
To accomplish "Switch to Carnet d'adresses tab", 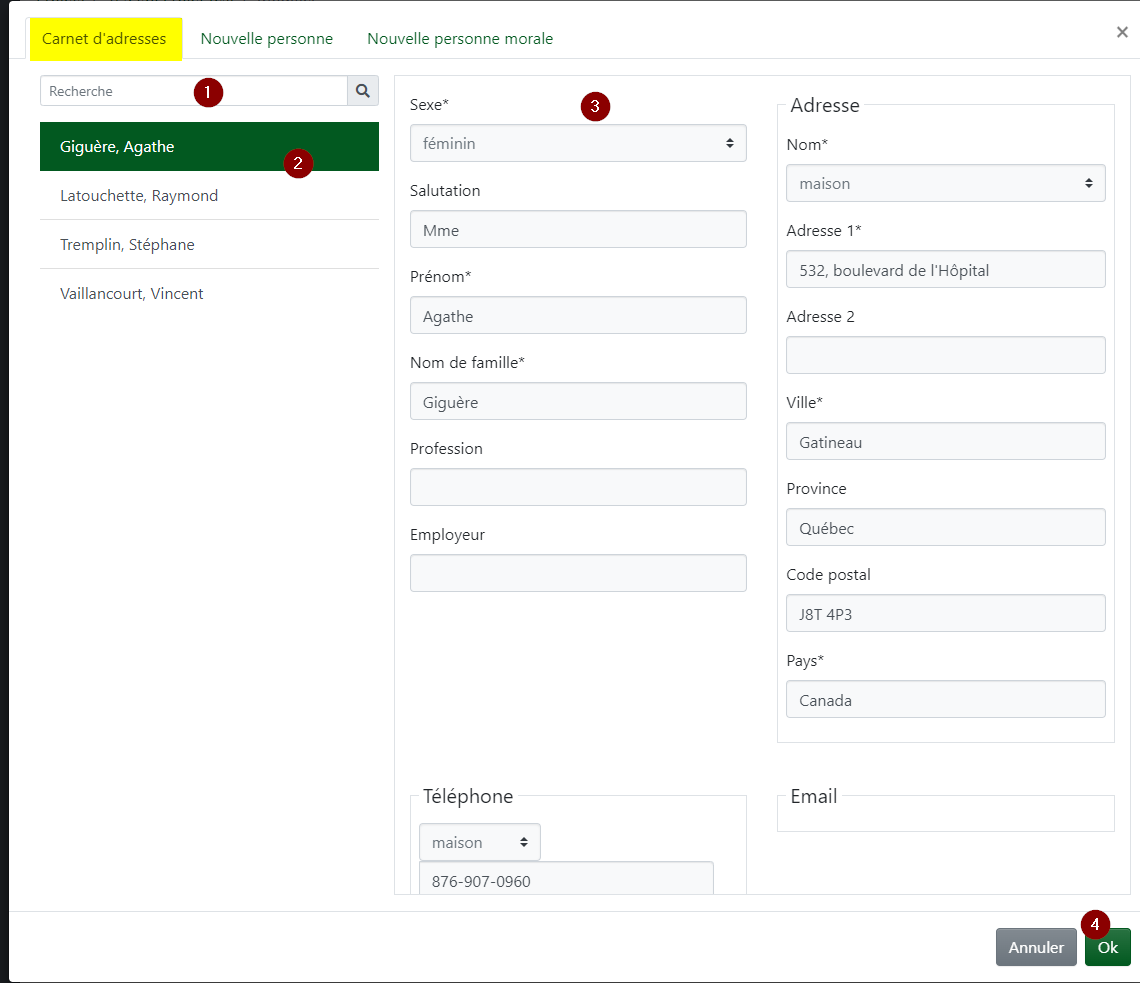I will tap(105, 39).
